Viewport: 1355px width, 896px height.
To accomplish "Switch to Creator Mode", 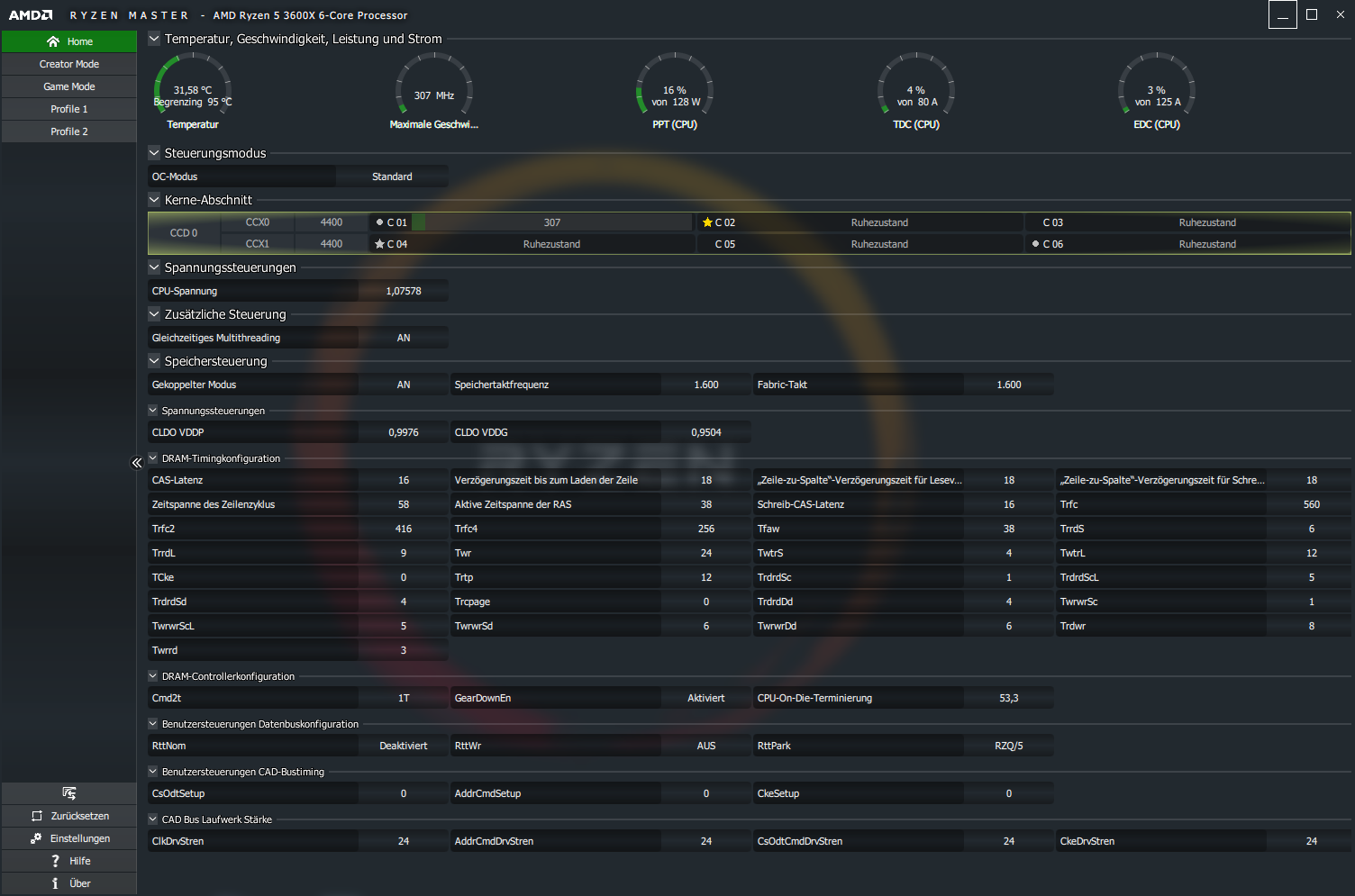I will [69, 64].
